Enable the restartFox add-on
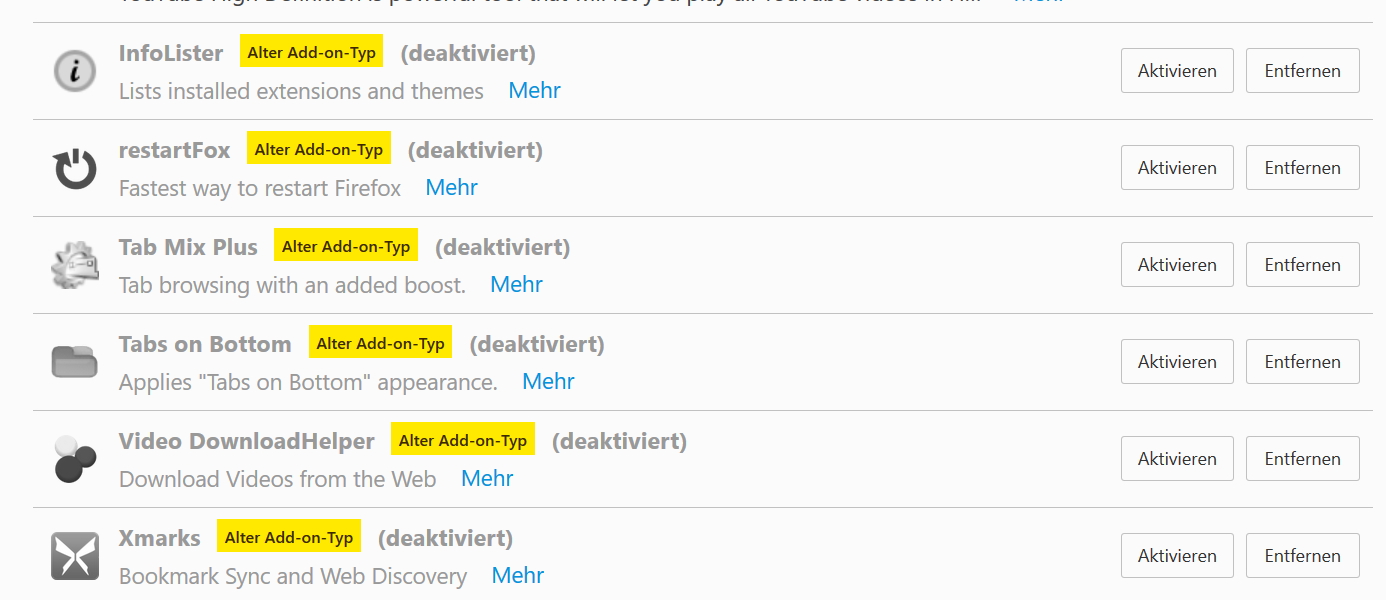Viewport: 1386px width, 600px height. (x=1177, y=168)
